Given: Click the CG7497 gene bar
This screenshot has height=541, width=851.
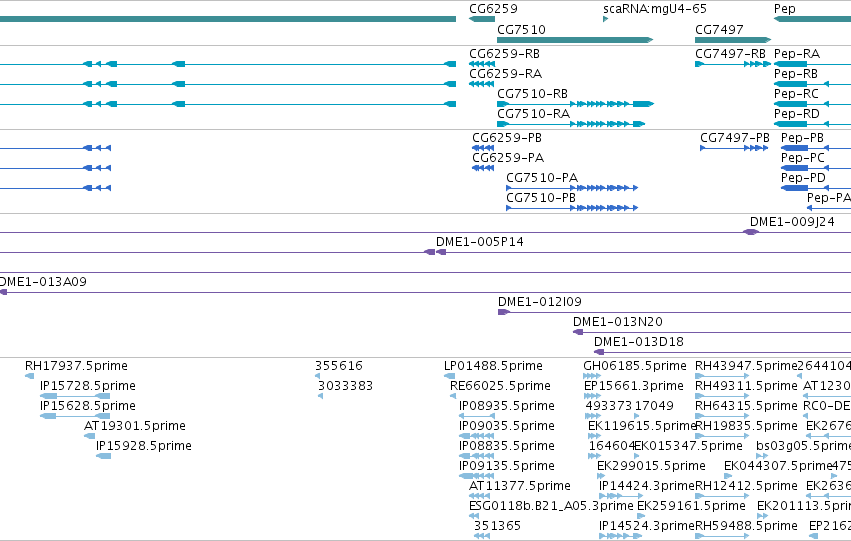Looking at the screenshot, I should pos(733,40).
